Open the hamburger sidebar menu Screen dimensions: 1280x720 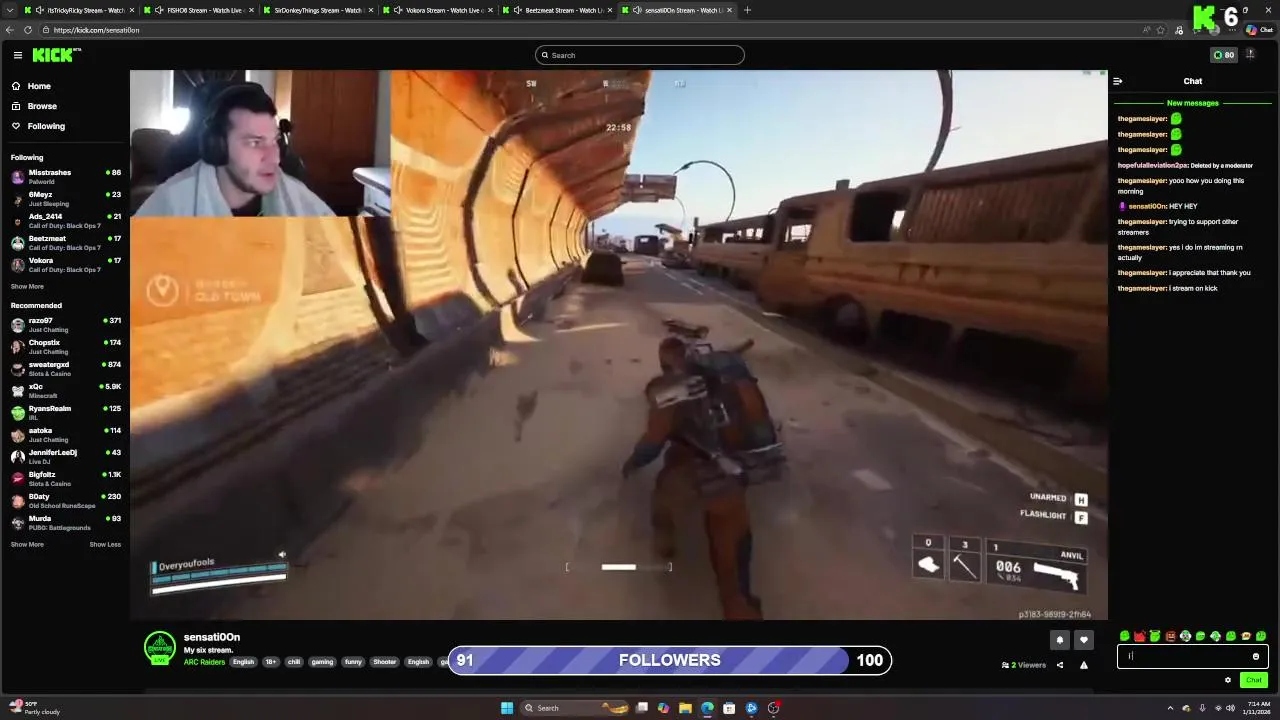point(17,55)
